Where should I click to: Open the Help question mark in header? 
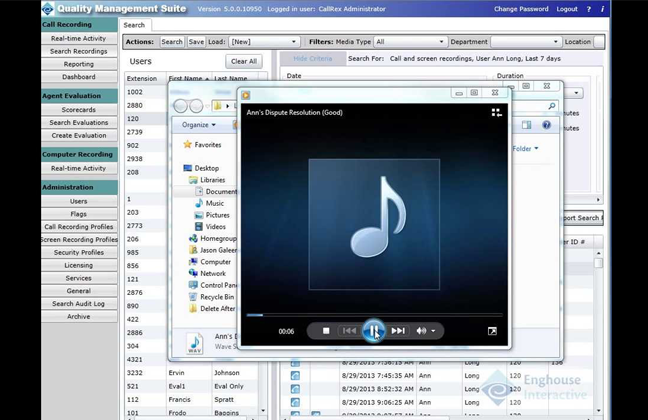pyautogui.click(x=588, y=9)
